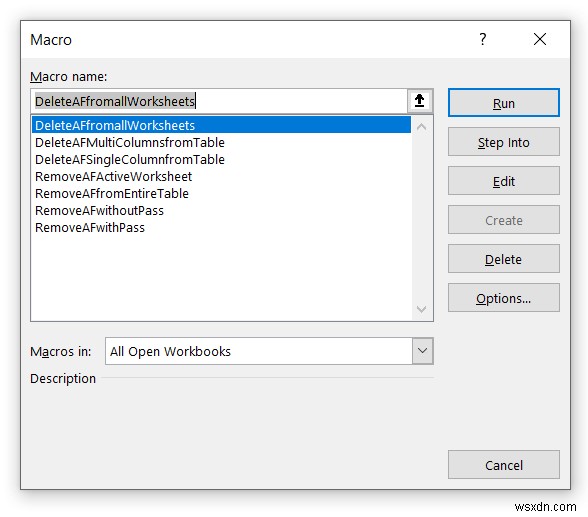Click the Macro name input field
This screenshot has height=517, width=588.
[x=219, y=101]
